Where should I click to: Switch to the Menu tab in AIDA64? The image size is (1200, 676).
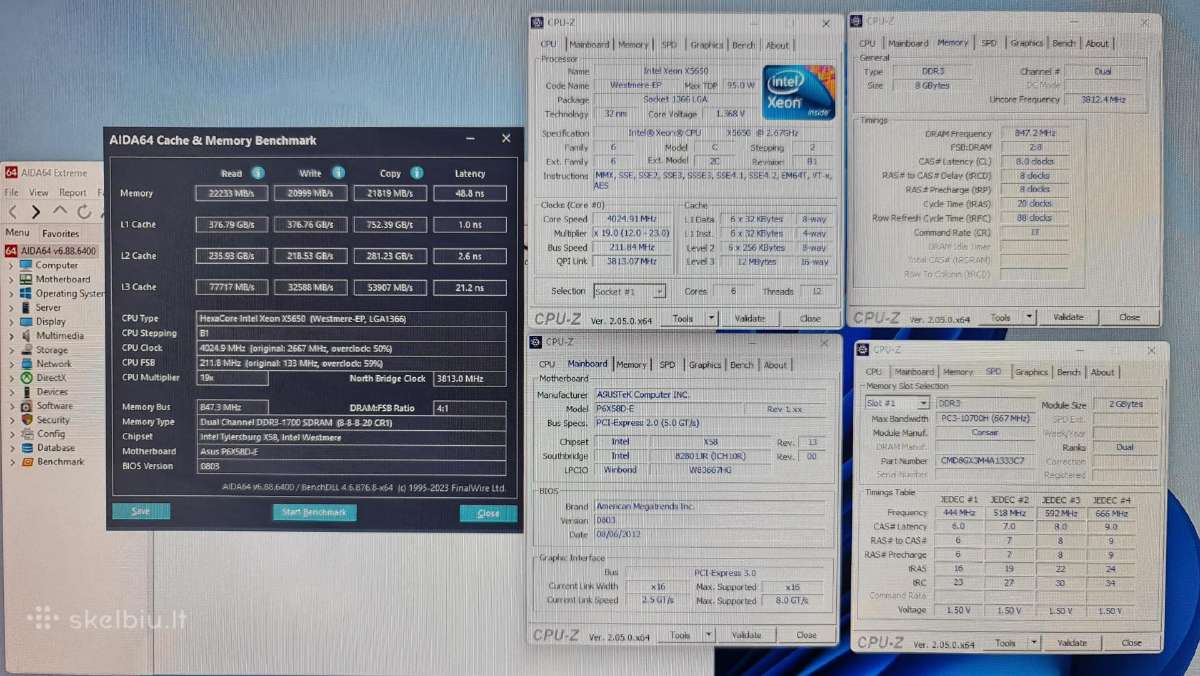point(17,233)
